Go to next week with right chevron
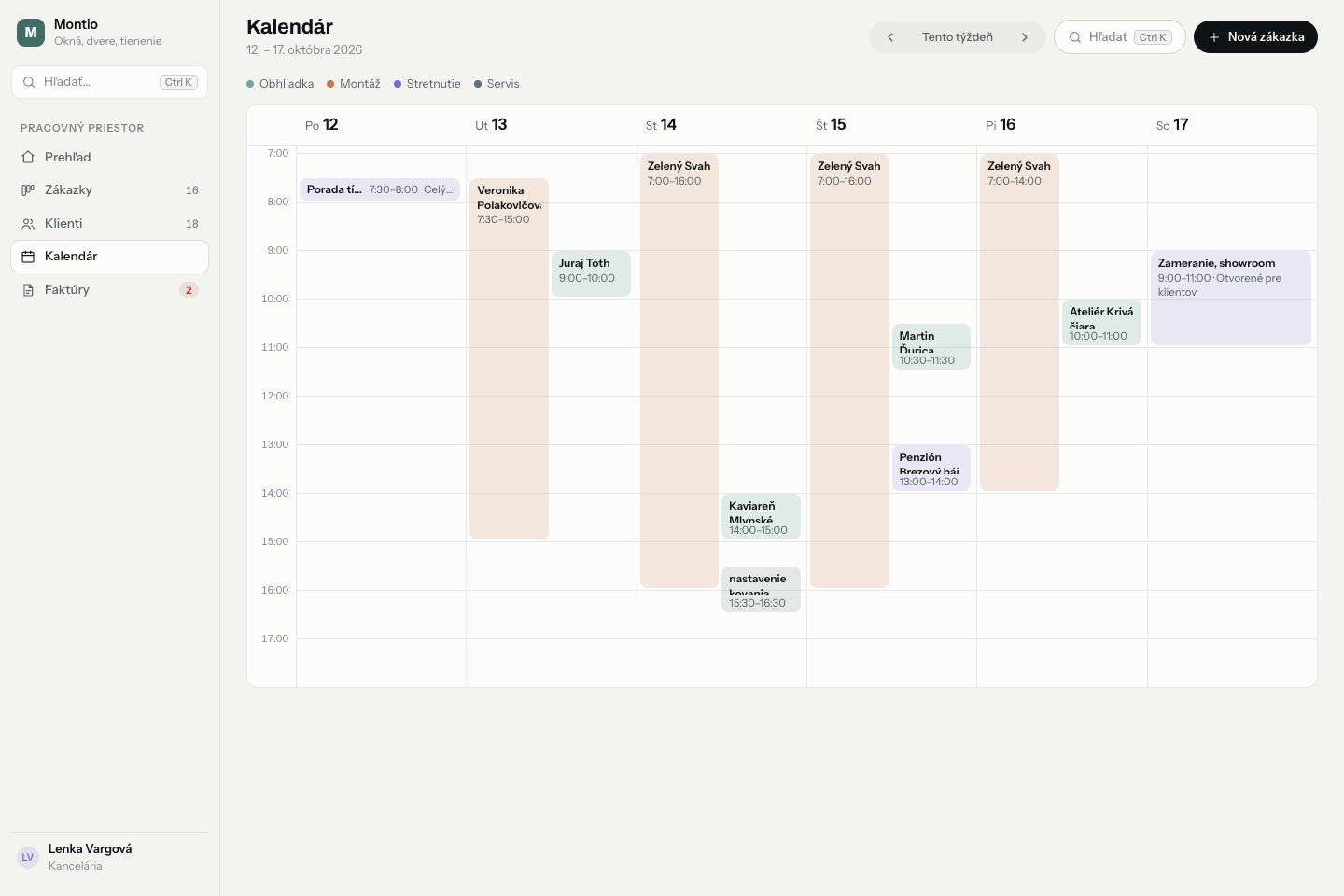Image resolution: width=1344 pixels, height=896 pixels. pos(1025,37)
